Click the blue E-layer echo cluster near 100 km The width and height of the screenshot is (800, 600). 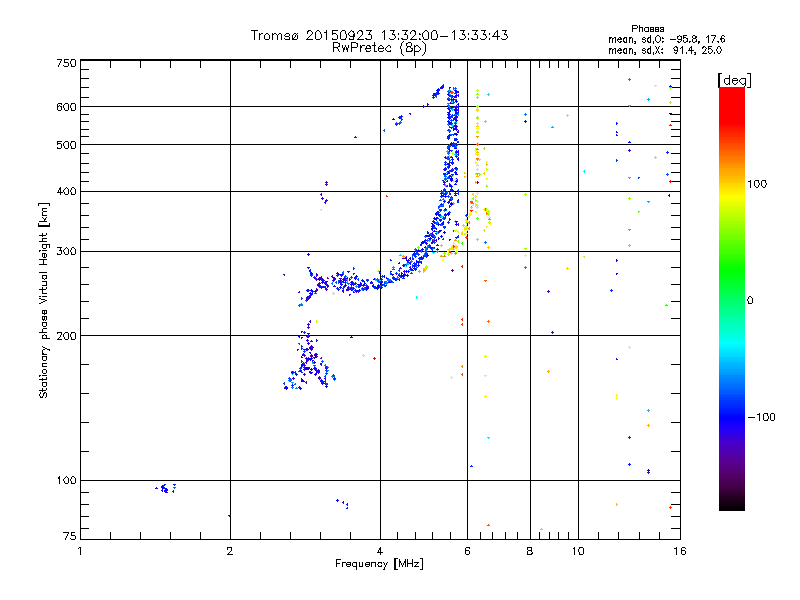(165, 488)
